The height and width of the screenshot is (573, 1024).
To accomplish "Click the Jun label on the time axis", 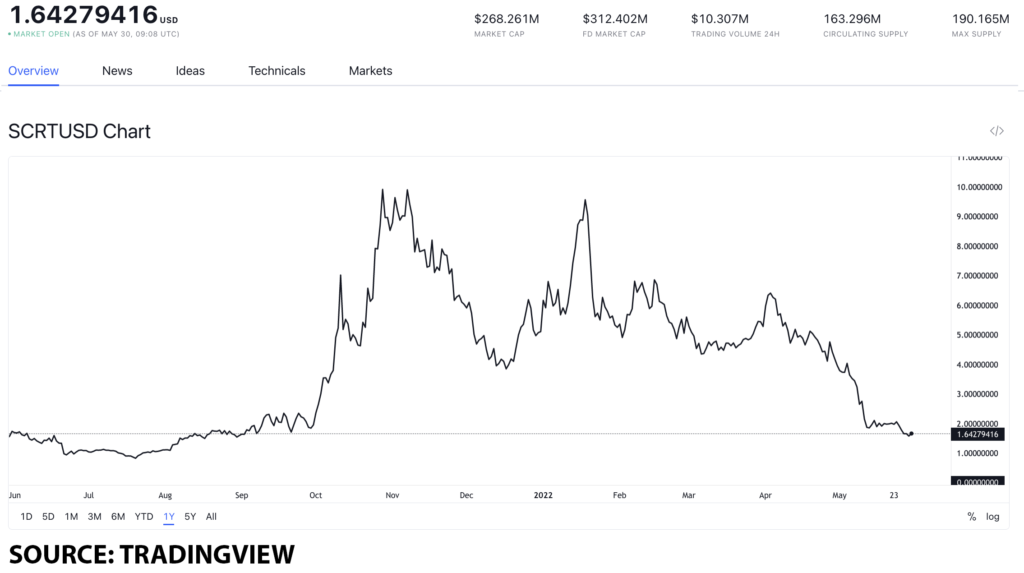I will click(x=14, y=495).
